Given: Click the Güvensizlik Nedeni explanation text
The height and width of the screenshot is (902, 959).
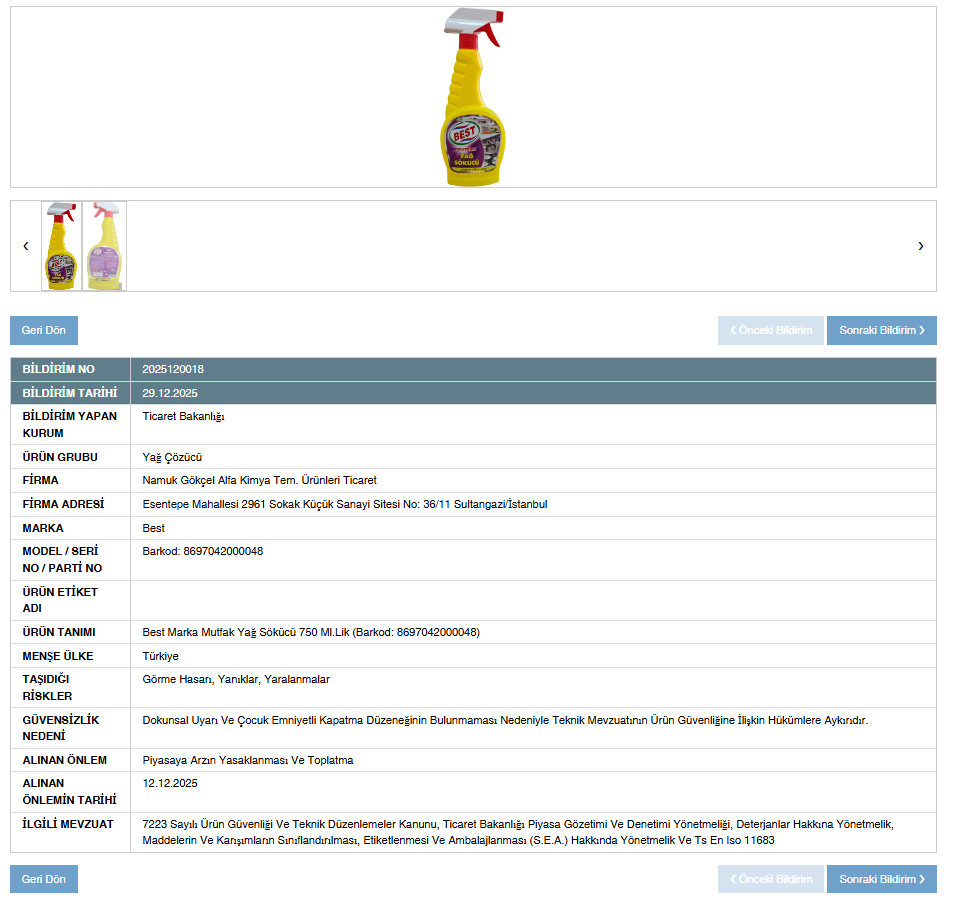Looking at the screenshot, I should [505, 720].
